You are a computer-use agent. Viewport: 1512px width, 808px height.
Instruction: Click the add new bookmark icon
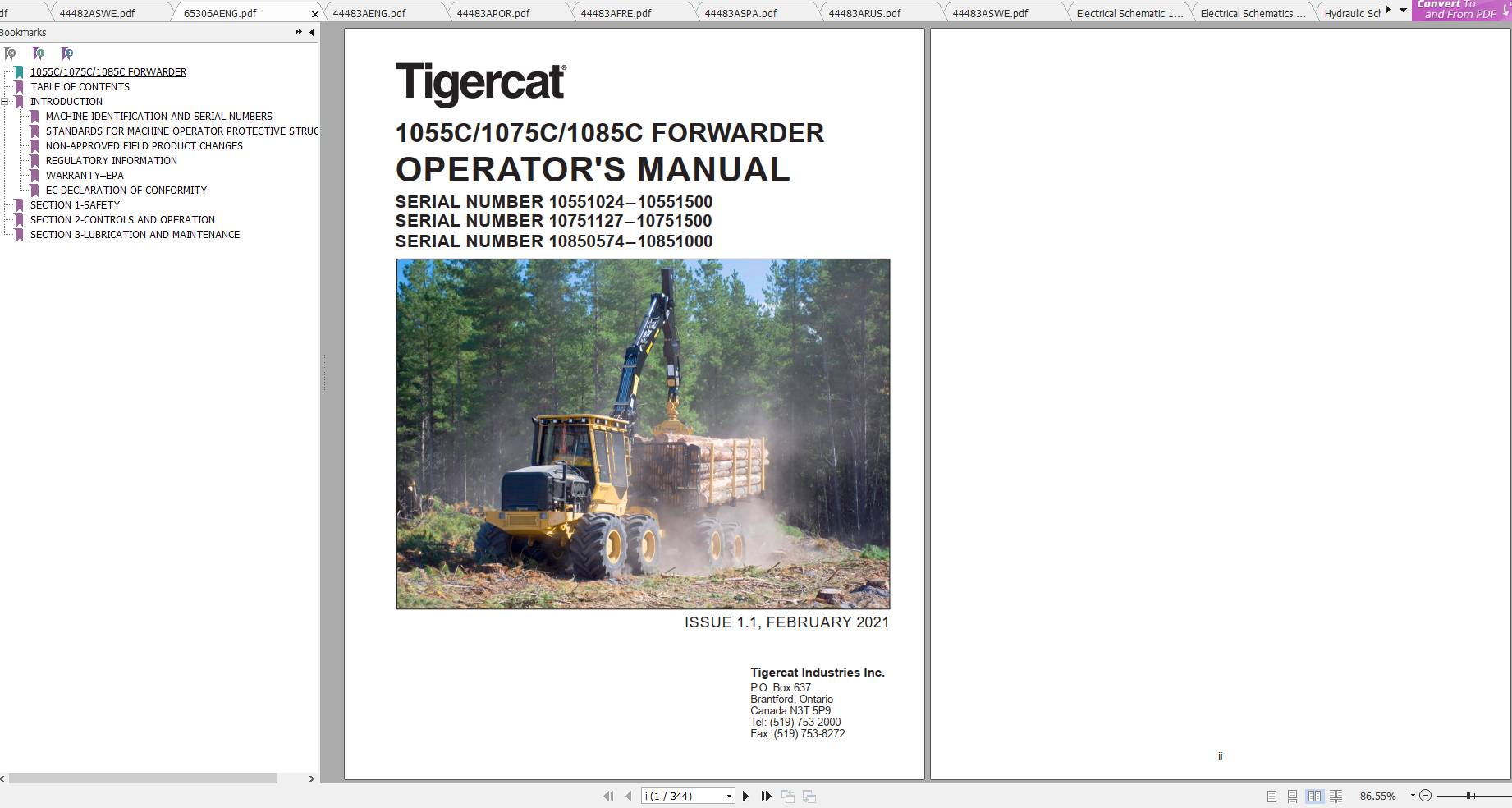(38, 53)
